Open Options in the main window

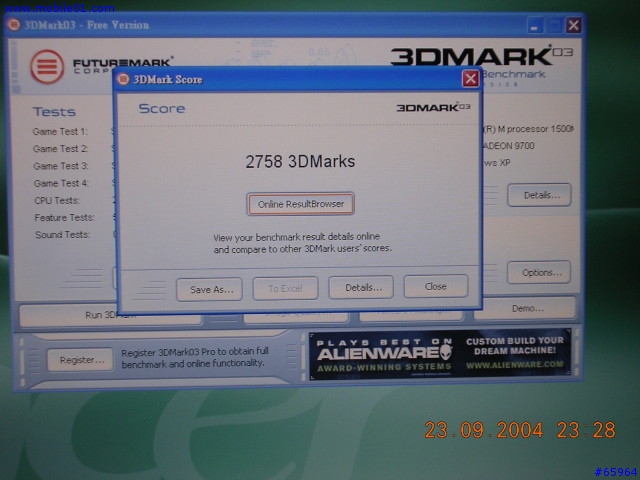[x=539, y=272]
